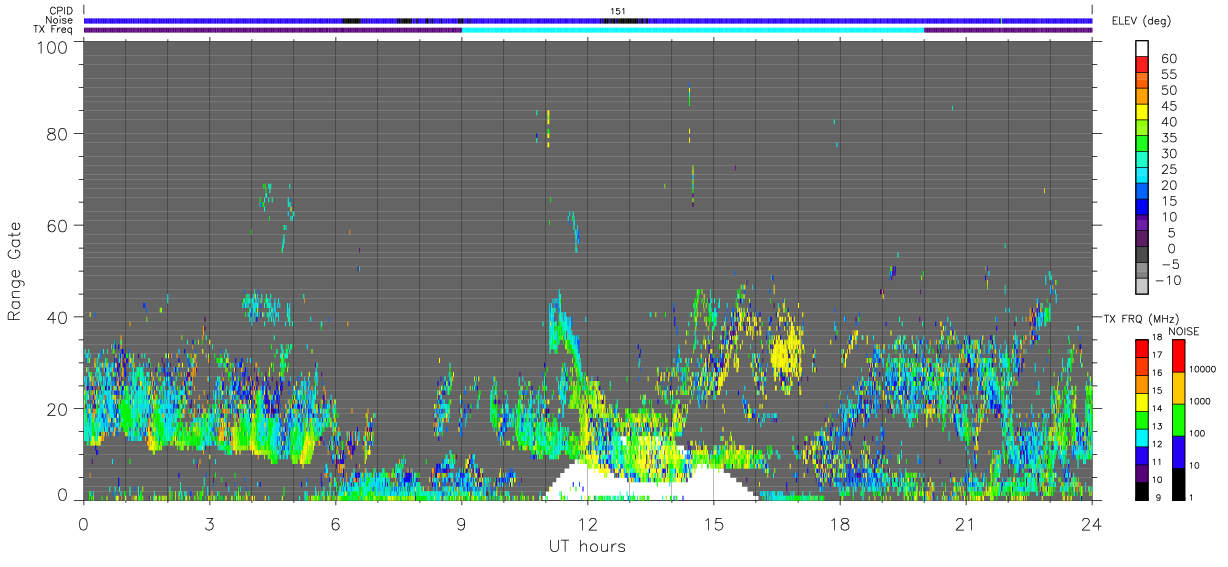Click the x-axis tick label '3'
1228x567 pixels.
tap(209, 523)
